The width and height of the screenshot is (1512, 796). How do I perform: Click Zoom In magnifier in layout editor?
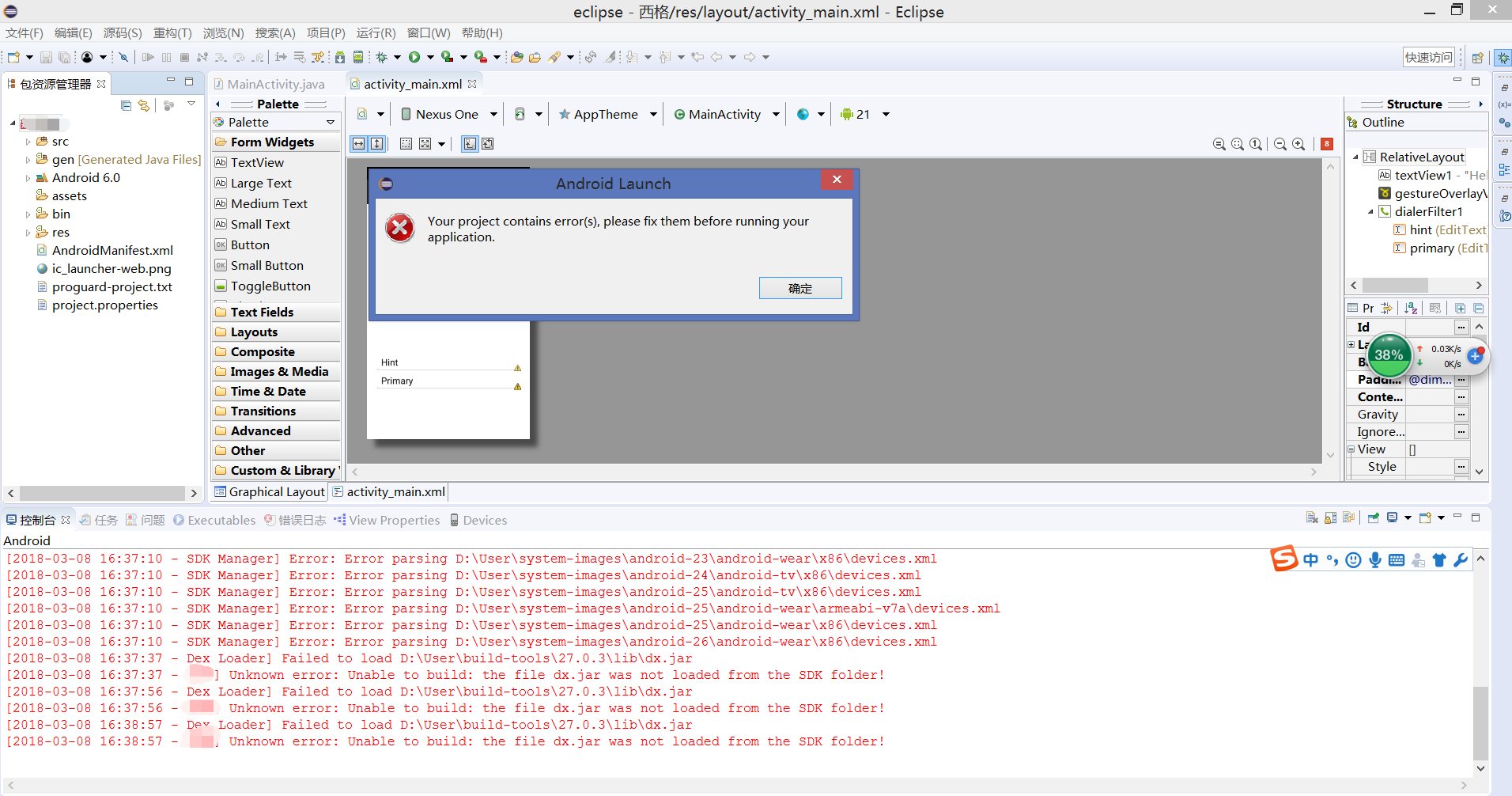click(1298, 144)
